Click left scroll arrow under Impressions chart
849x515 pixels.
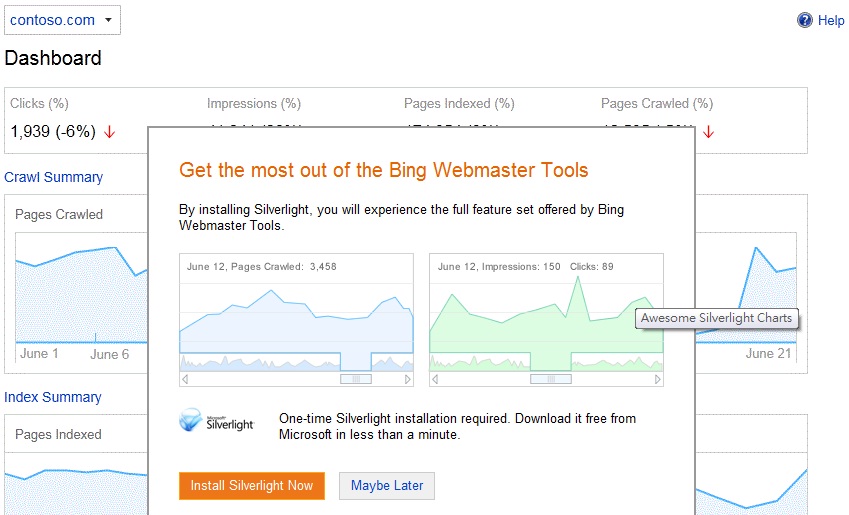click(435, 379)
